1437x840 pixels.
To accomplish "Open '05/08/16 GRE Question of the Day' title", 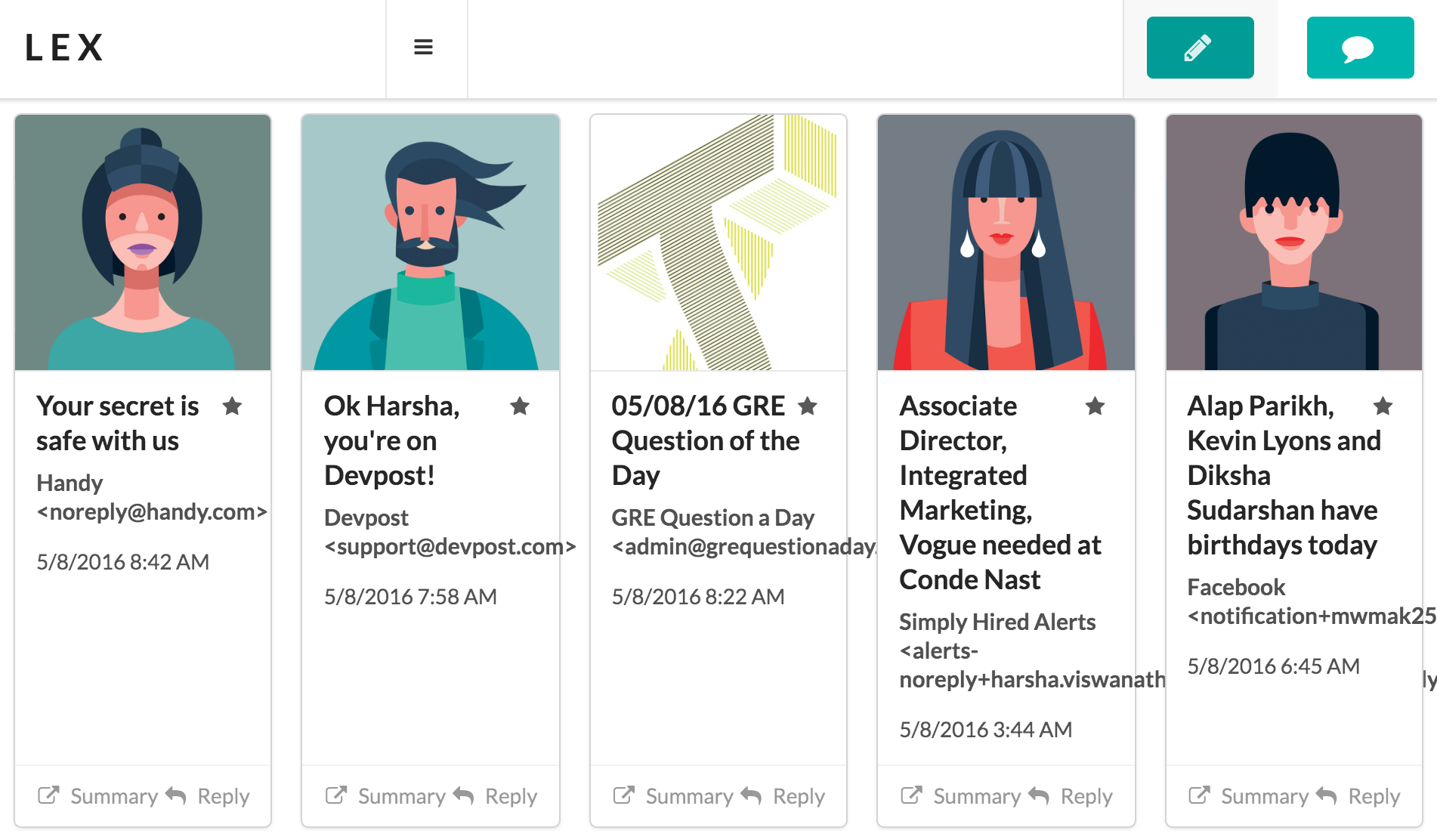I will (x=706, y=440).
